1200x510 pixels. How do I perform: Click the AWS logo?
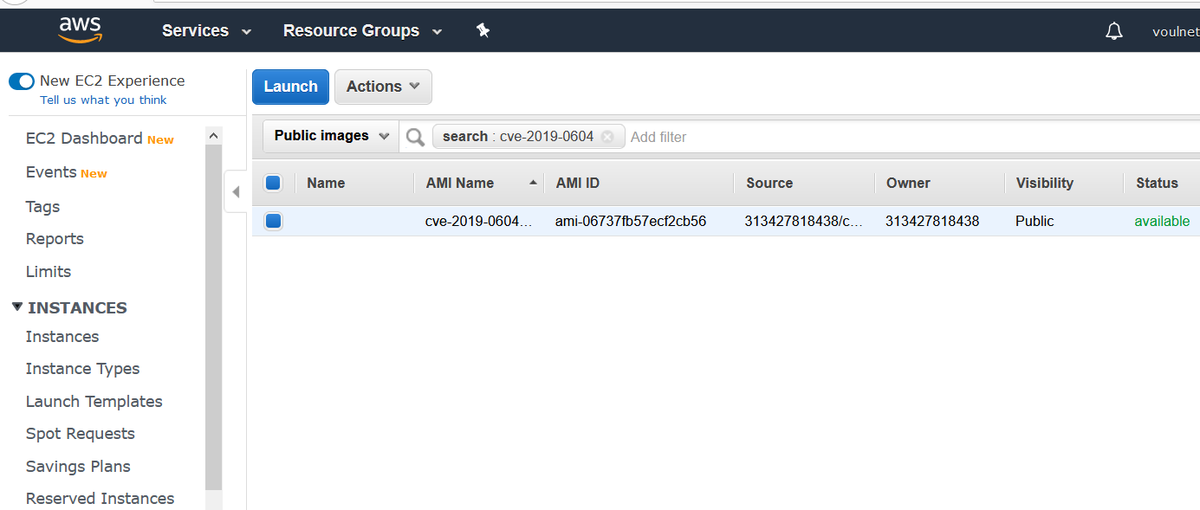[79, 30]
